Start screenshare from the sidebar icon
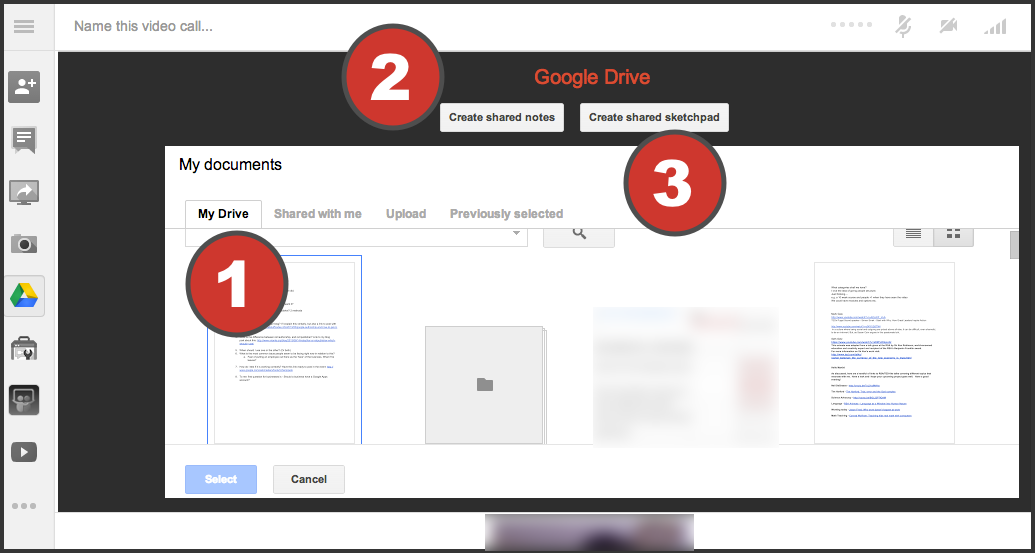This screenshot has height=553, width=1035. click(x=24, y=193)
